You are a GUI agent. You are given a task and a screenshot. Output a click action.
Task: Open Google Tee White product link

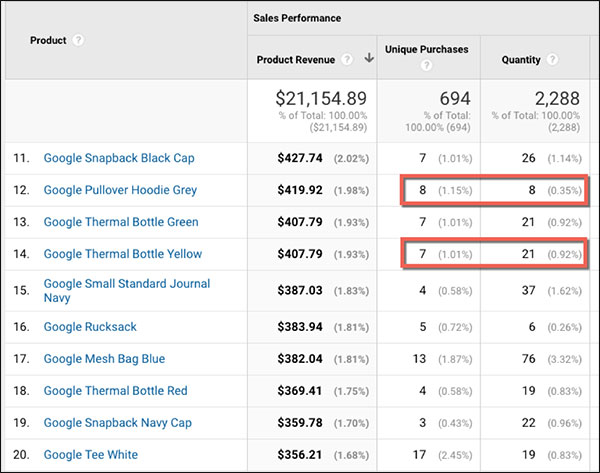point(91,455)
